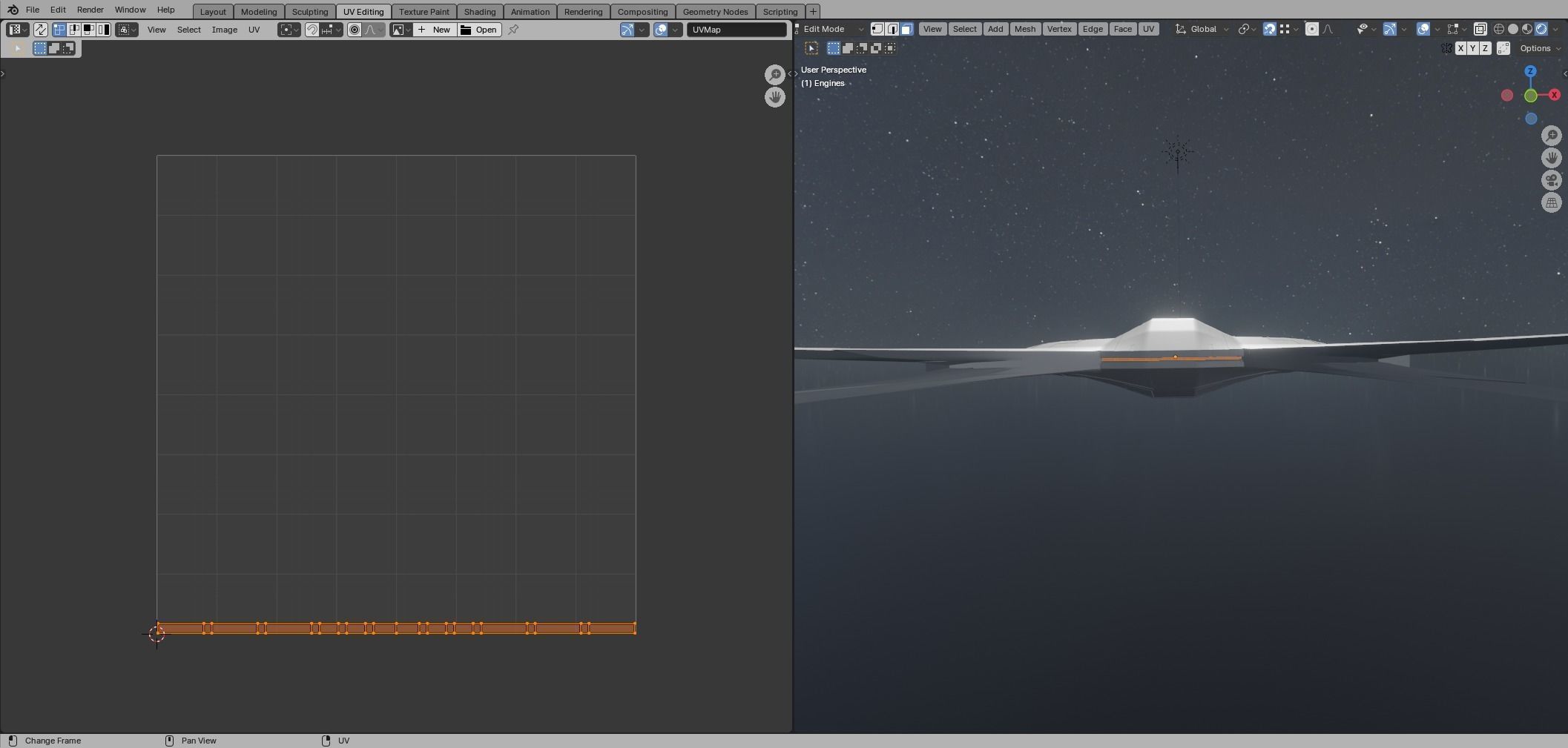This screenshot has height=748, width=1568.
Task: Create a New image
Action: 435,30
